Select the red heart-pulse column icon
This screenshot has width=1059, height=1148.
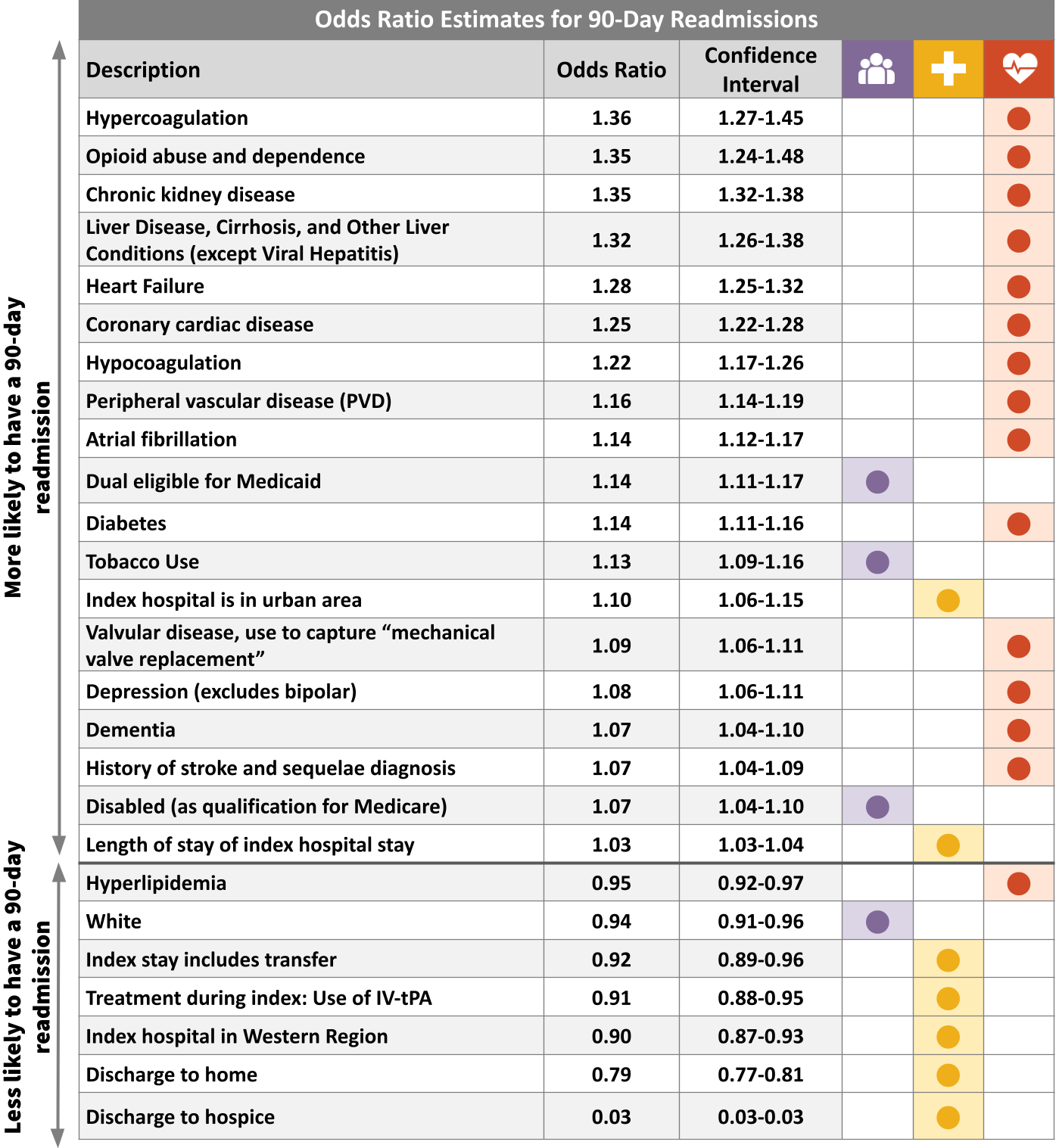coord(1020,68)
